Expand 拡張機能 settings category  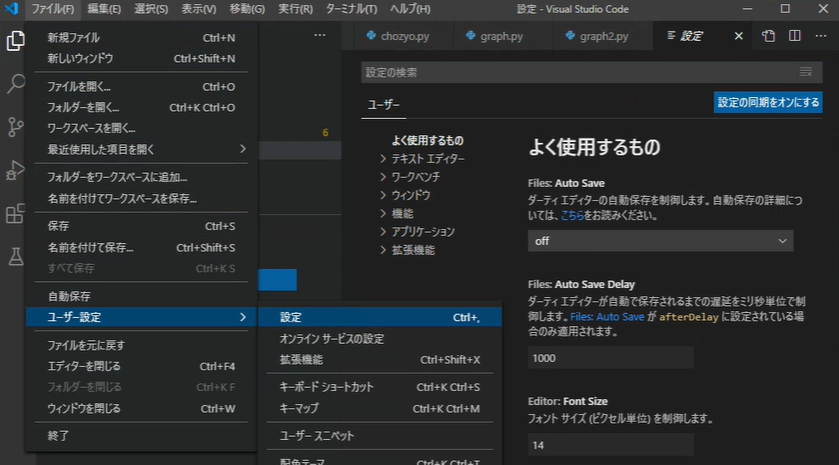click(408, 250)
